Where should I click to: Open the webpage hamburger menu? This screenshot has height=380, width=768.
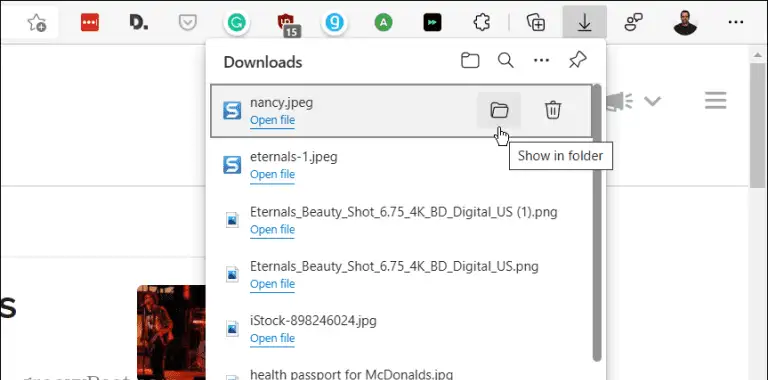tap(716, 101)
